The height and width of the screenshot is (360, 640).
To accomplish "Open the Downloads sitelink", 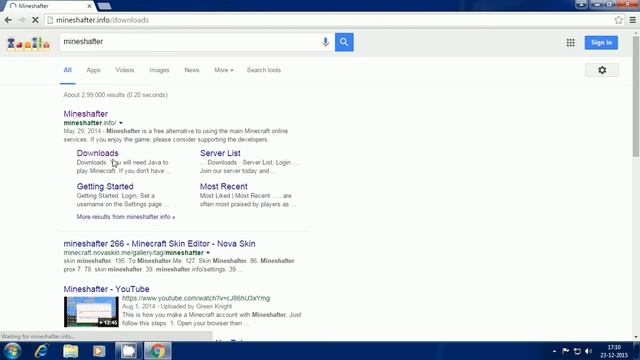I will coord(98,153).
